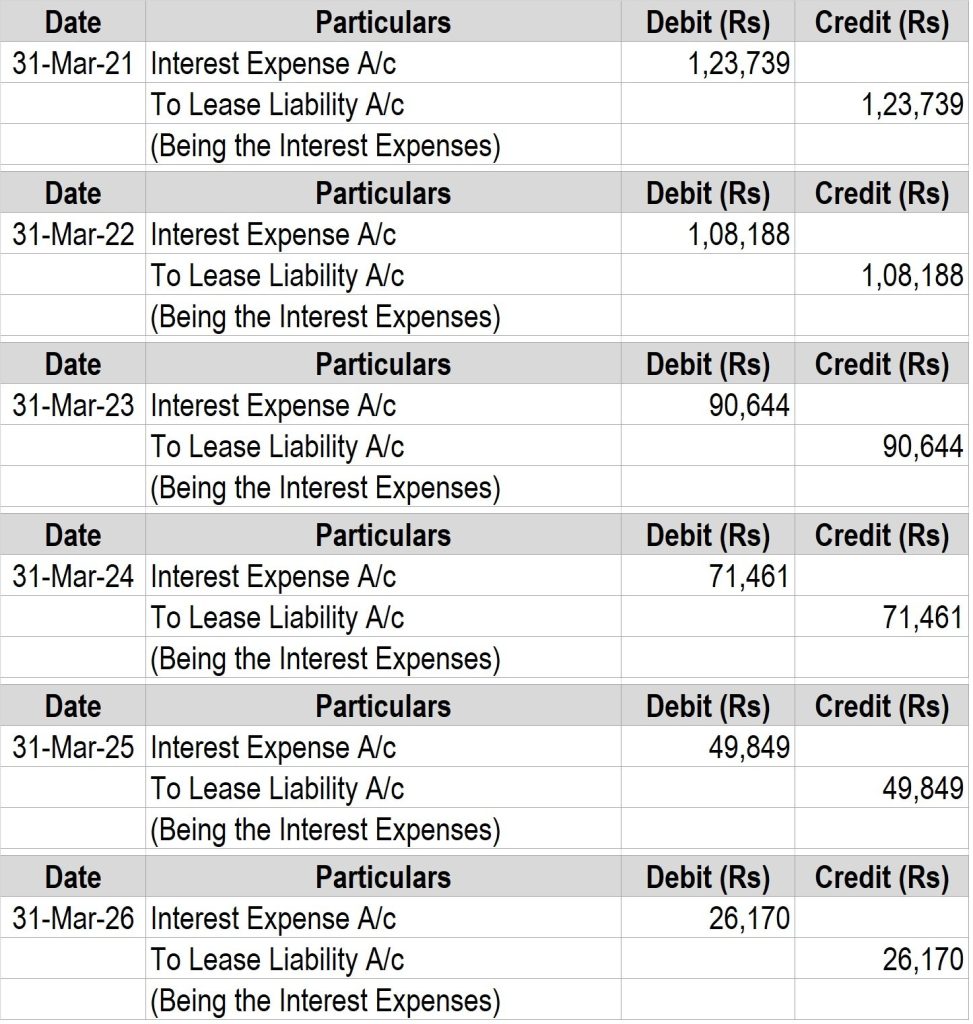Image resolution: width=973 pixels, height=1024 pixels.
Task: Select the 31-Mar-25 date cell
Action: [x=73, y=747]
